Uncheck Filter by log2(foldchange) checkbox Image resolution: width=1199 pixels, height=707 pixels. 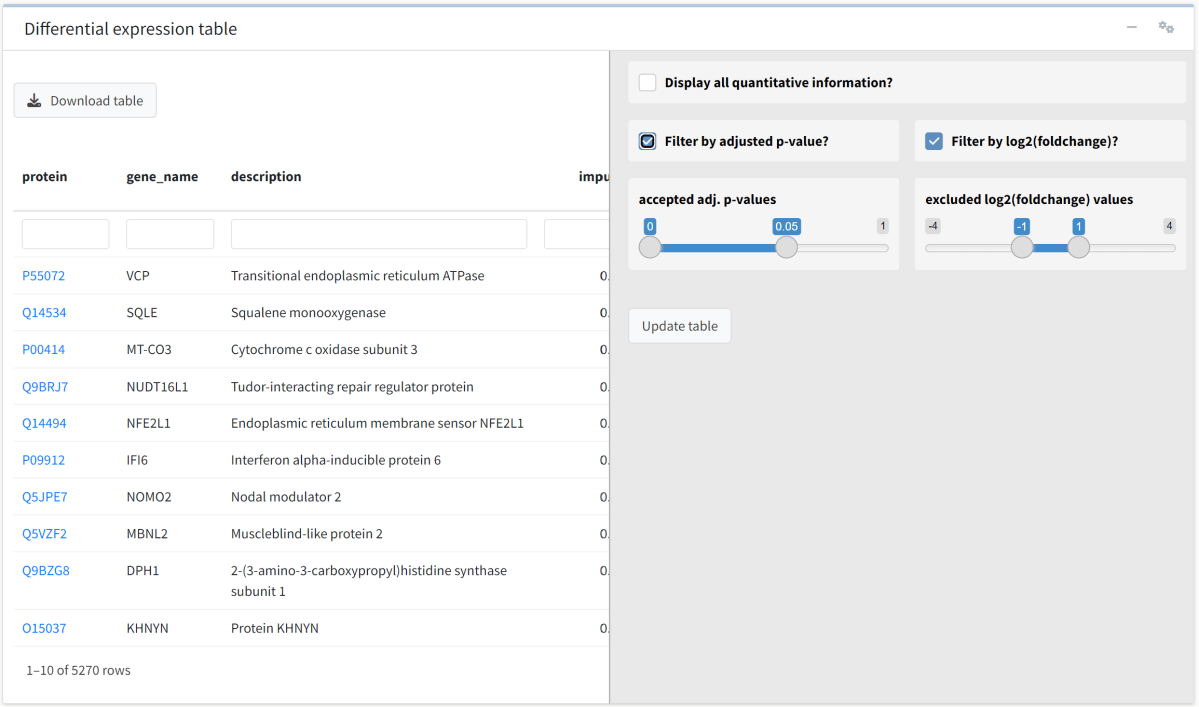coord(934,141)
